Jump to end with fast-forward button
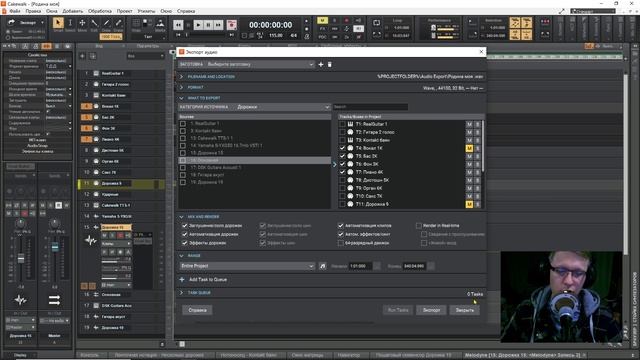This screenshot has width=640, height=360. coord(218,25)
